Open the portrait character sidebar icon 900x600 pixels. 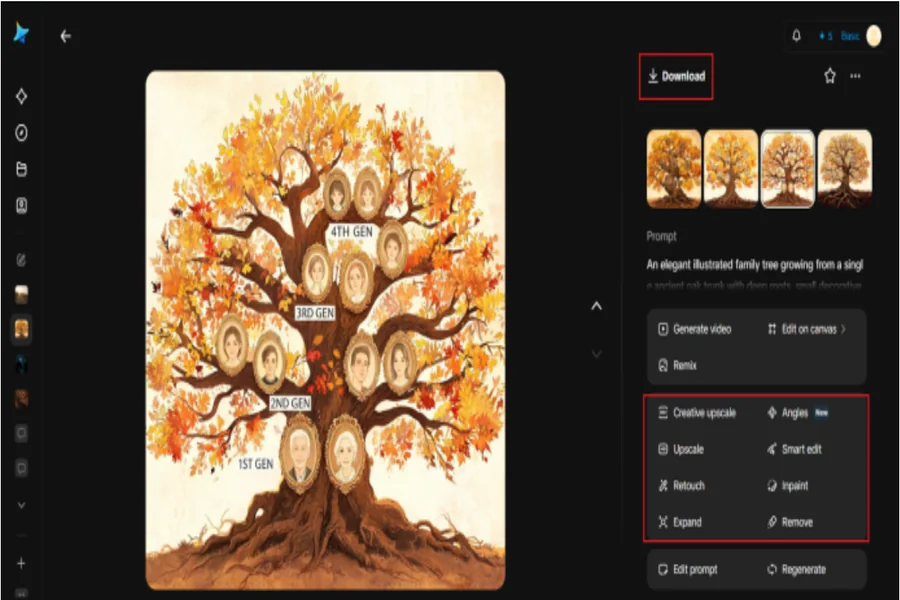click(x=21, y=206)
